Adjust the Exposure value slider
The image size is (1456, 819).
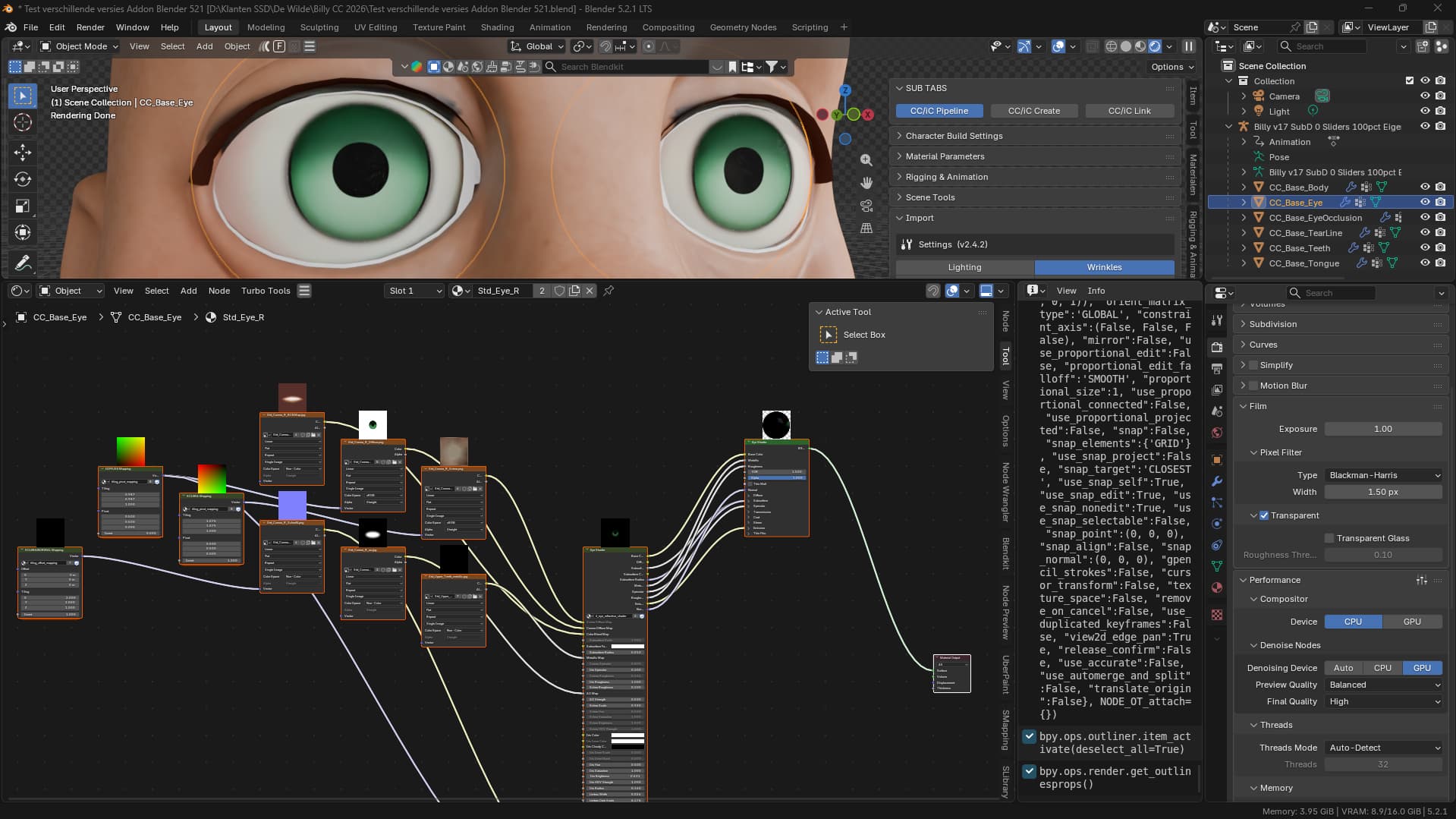[1383, 429]
